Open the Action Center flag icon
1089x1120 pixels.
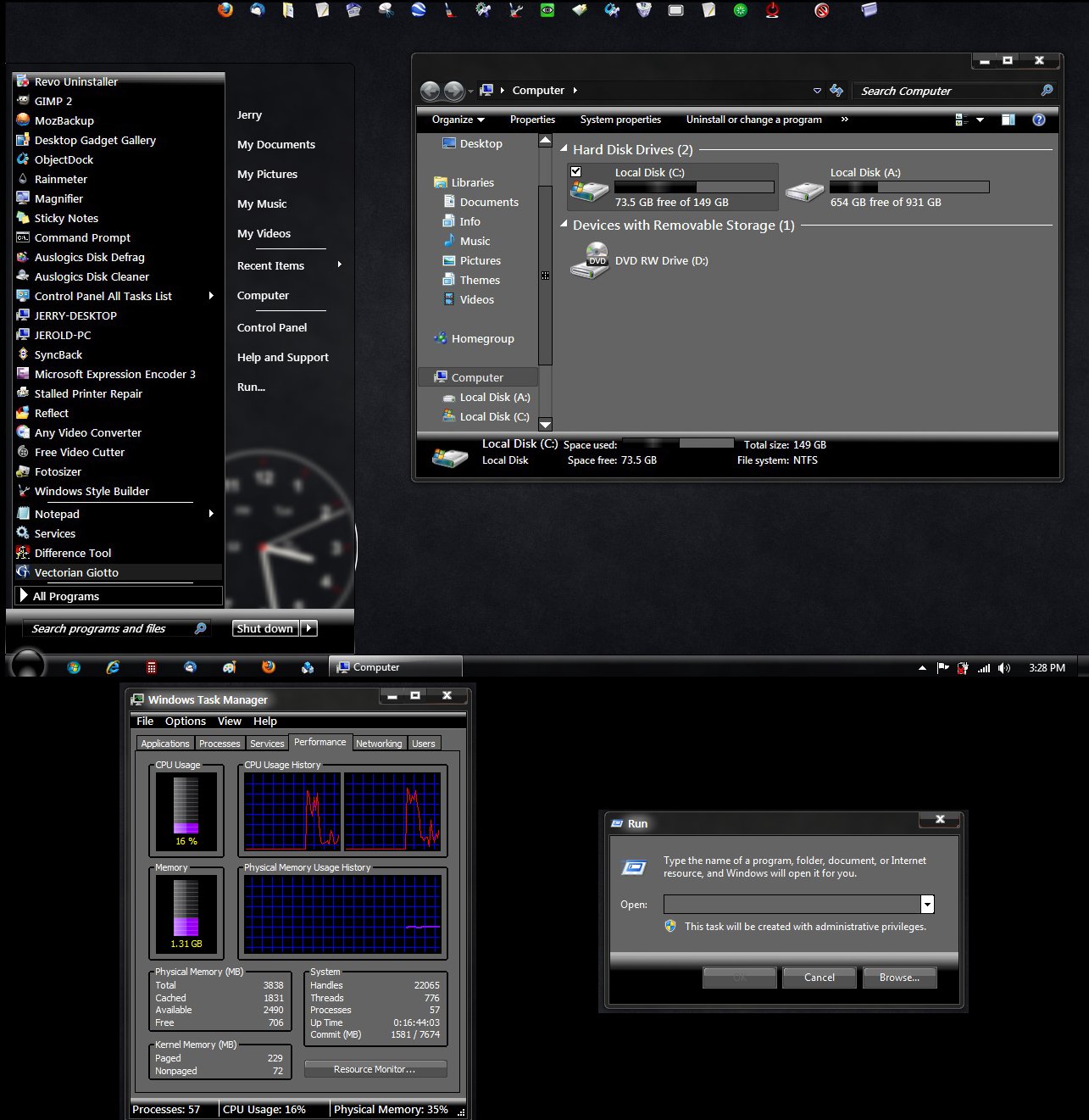click(943, 668)
